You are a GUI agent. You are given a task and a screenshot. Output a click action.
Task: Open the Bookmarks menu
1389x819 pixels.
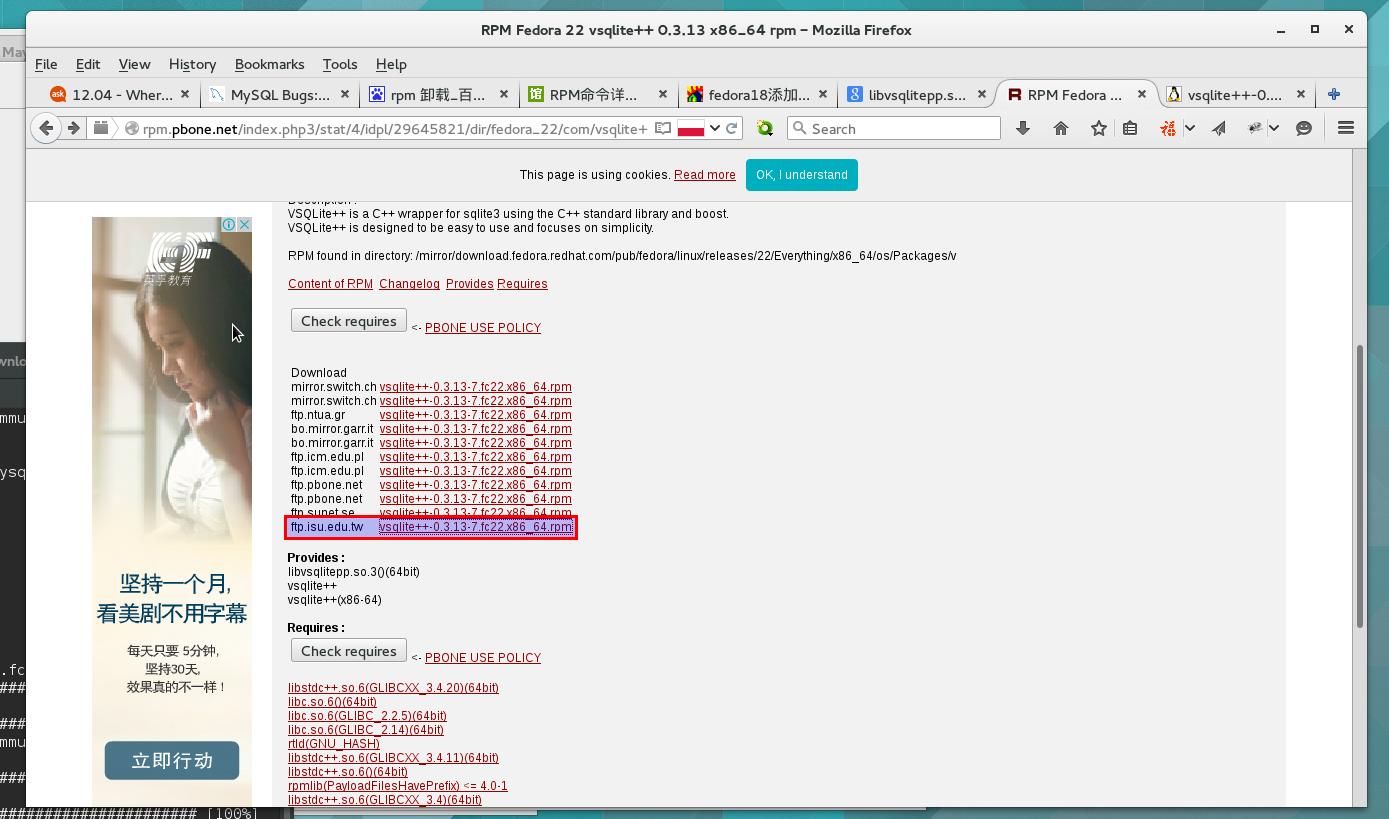(269, 64)
